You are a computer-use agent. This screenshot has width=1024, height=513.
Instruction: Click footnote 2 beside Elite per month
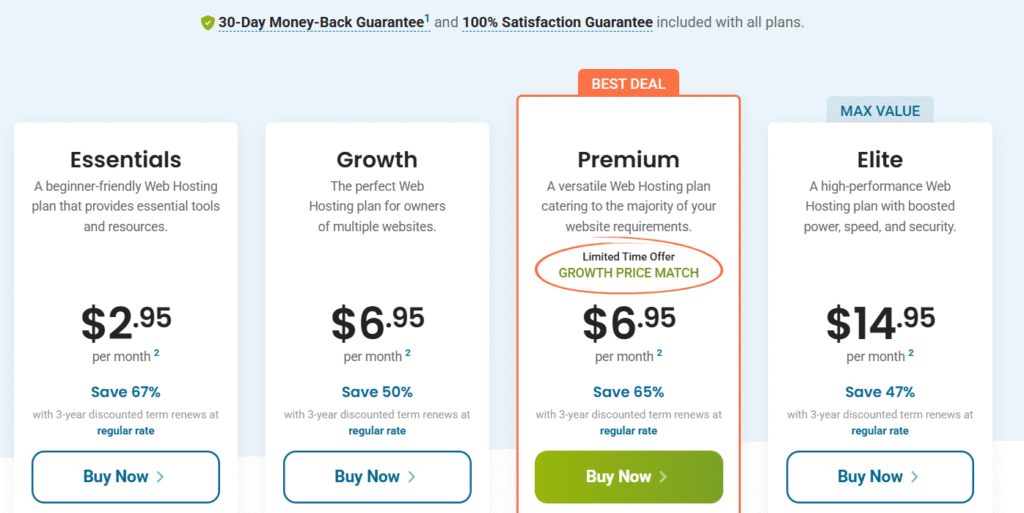910,353
